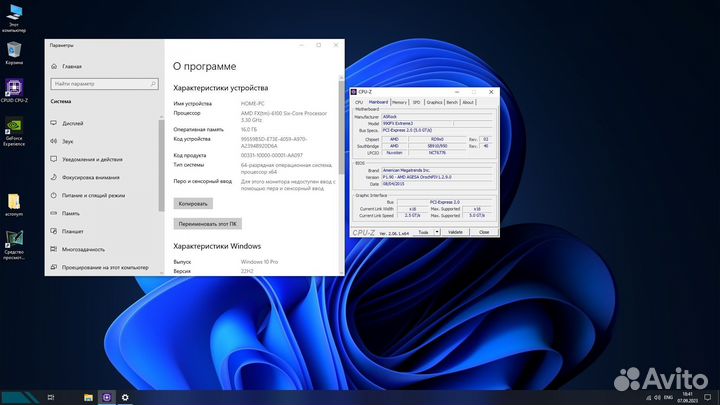Click the clock and date in the taskbar
The height and width of the screenshot is (405, 720).
(687, 397)
